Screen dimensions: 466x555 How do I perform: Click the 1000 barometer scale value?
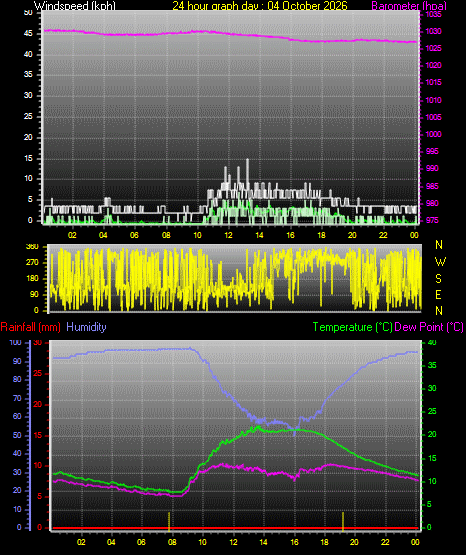coord(433,134)
